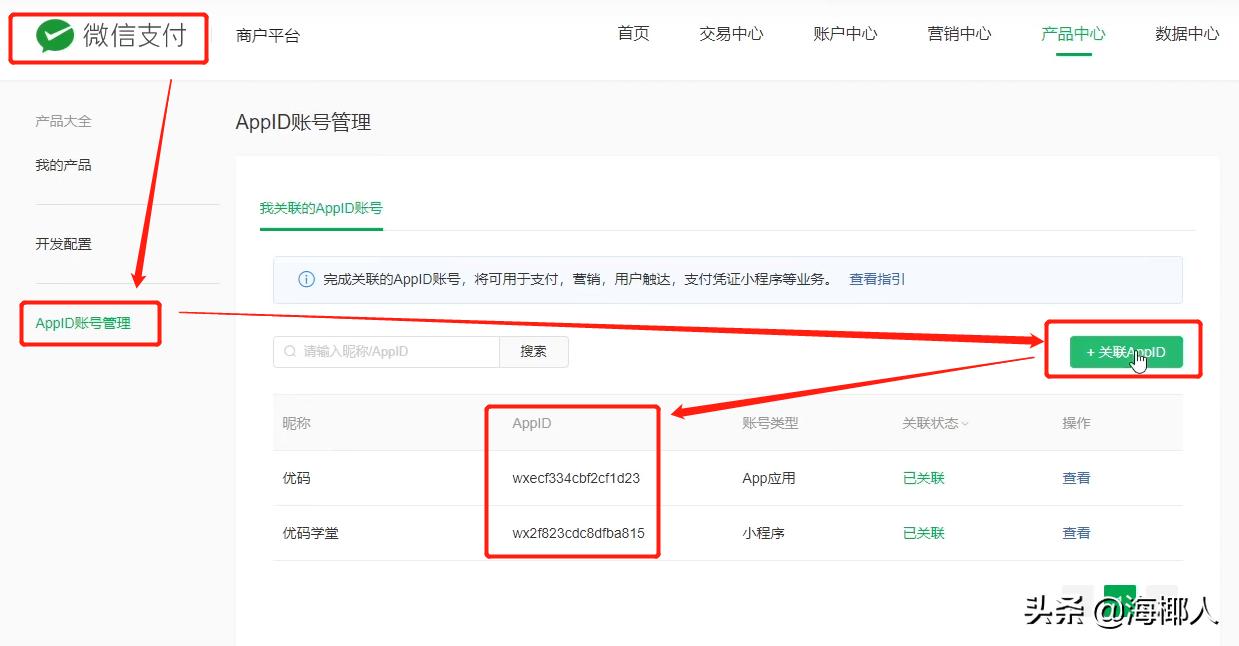Open the 账户中心 menu
The image size is (1239, 646).
[845, 33]
